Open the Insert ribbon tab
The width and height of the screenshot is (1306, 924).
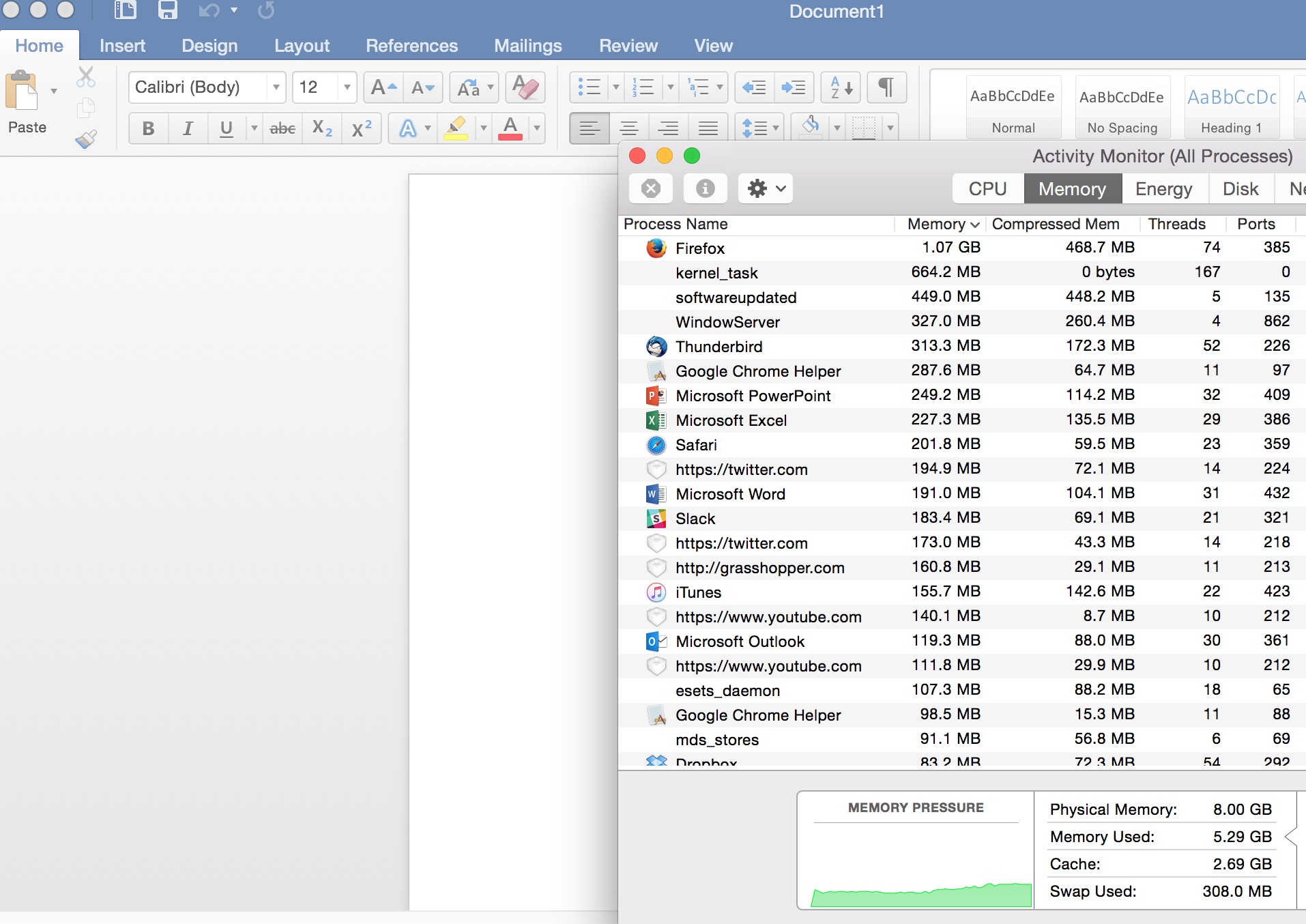point(122,46)
